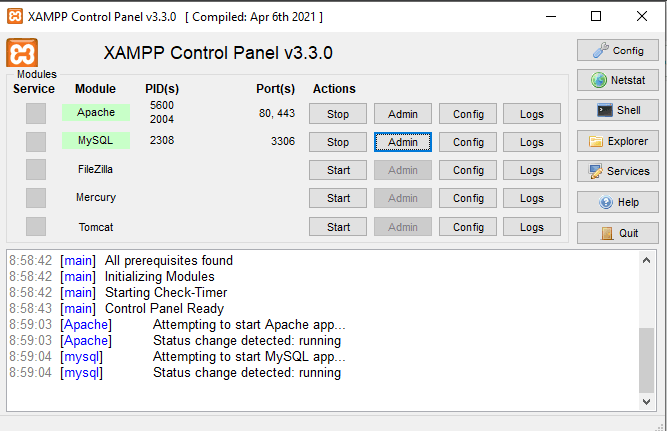Toggle the Apache service checkbox
The width and height of the screenshot is (667, 431).
[36, 113]
